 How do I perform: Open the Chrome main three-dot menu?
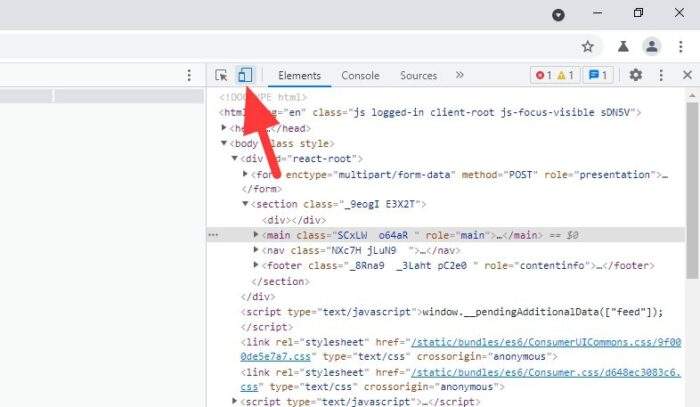tap(680, 46)
